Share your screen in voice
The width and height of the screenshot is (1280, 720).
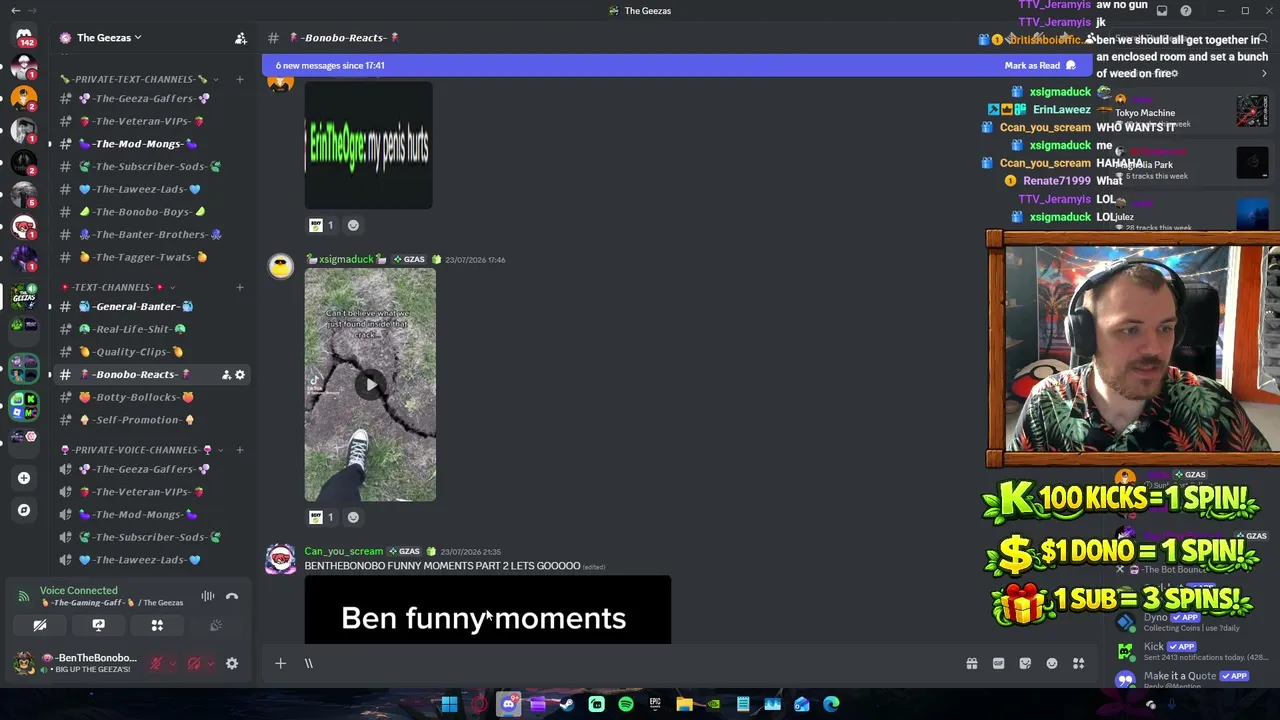(98, 625)
